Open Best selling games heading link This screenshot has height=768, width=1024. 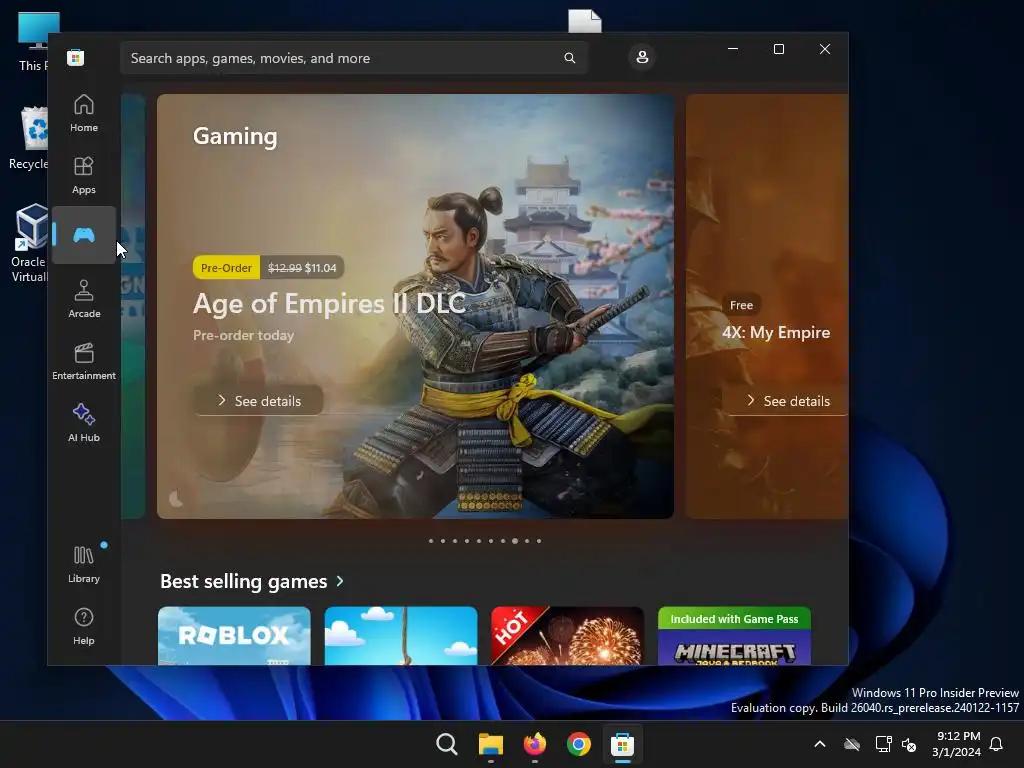coord(244,581)
